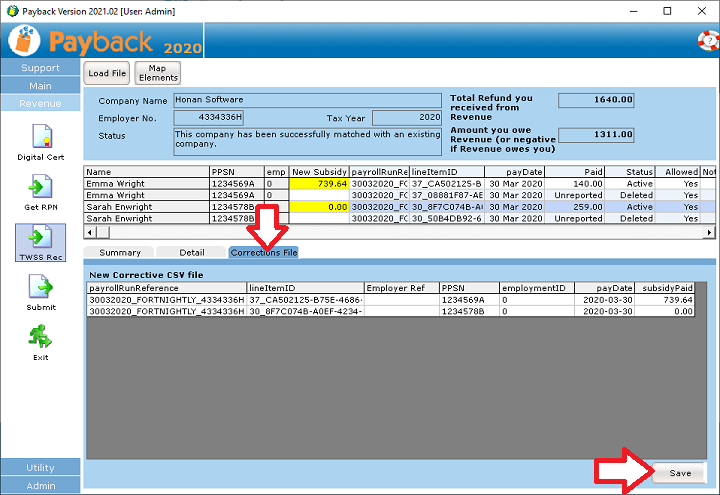The width and height of the screenshot is (720, 495).
Task: Select yellow New Subsidy cell 739.64
Action: tap(319, 184)
